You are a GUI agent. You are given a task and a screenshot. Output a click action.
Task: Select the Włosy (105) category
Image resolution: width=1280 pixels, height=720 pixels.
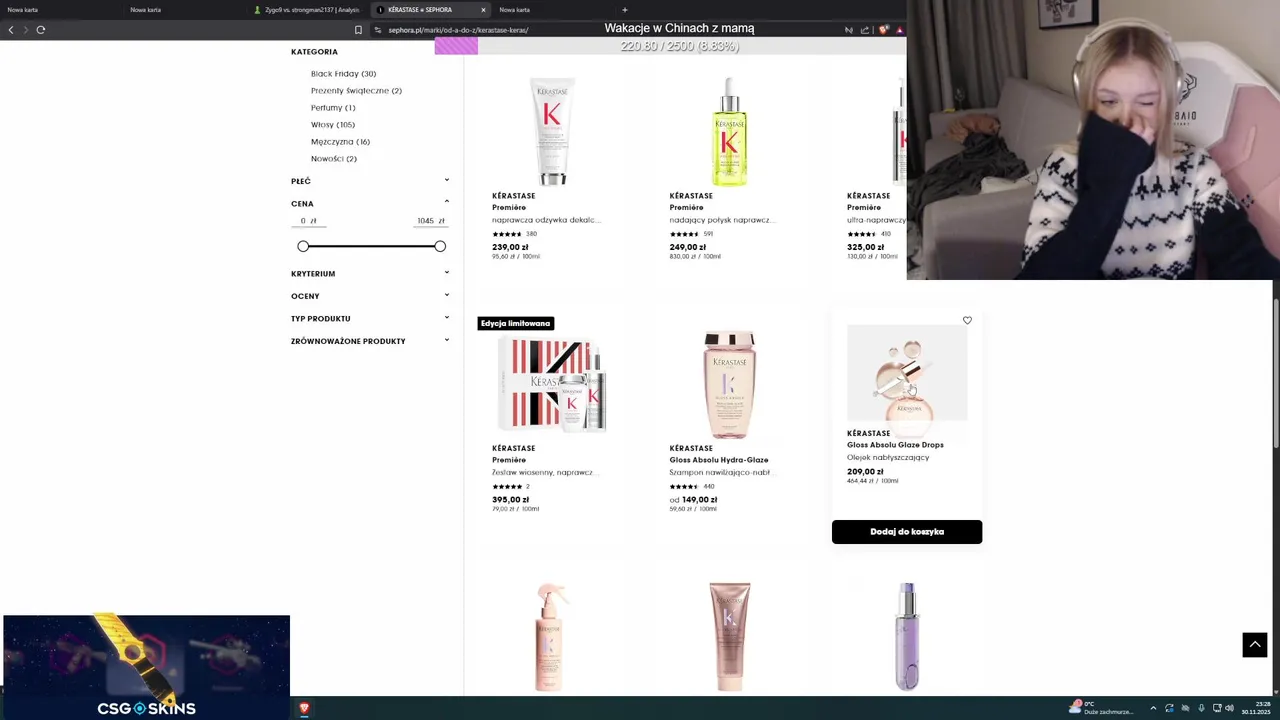tap(333, 125)
